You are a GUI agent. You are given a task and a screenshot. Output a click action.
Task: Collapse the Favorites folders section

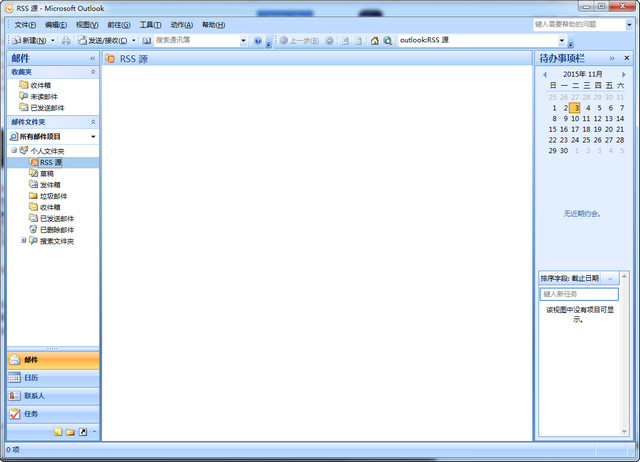pos(93,72)
